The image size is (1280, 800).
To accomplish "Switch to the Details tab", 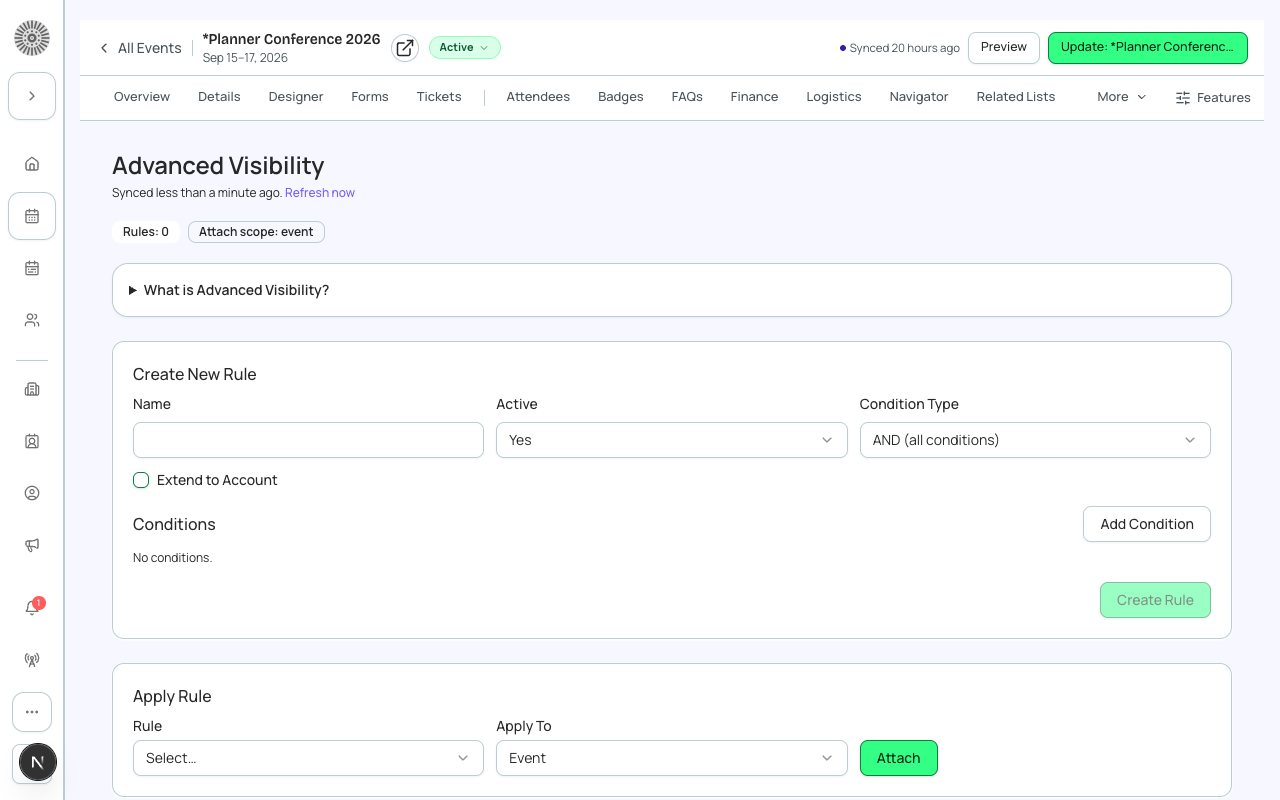I will coord(219,97).
